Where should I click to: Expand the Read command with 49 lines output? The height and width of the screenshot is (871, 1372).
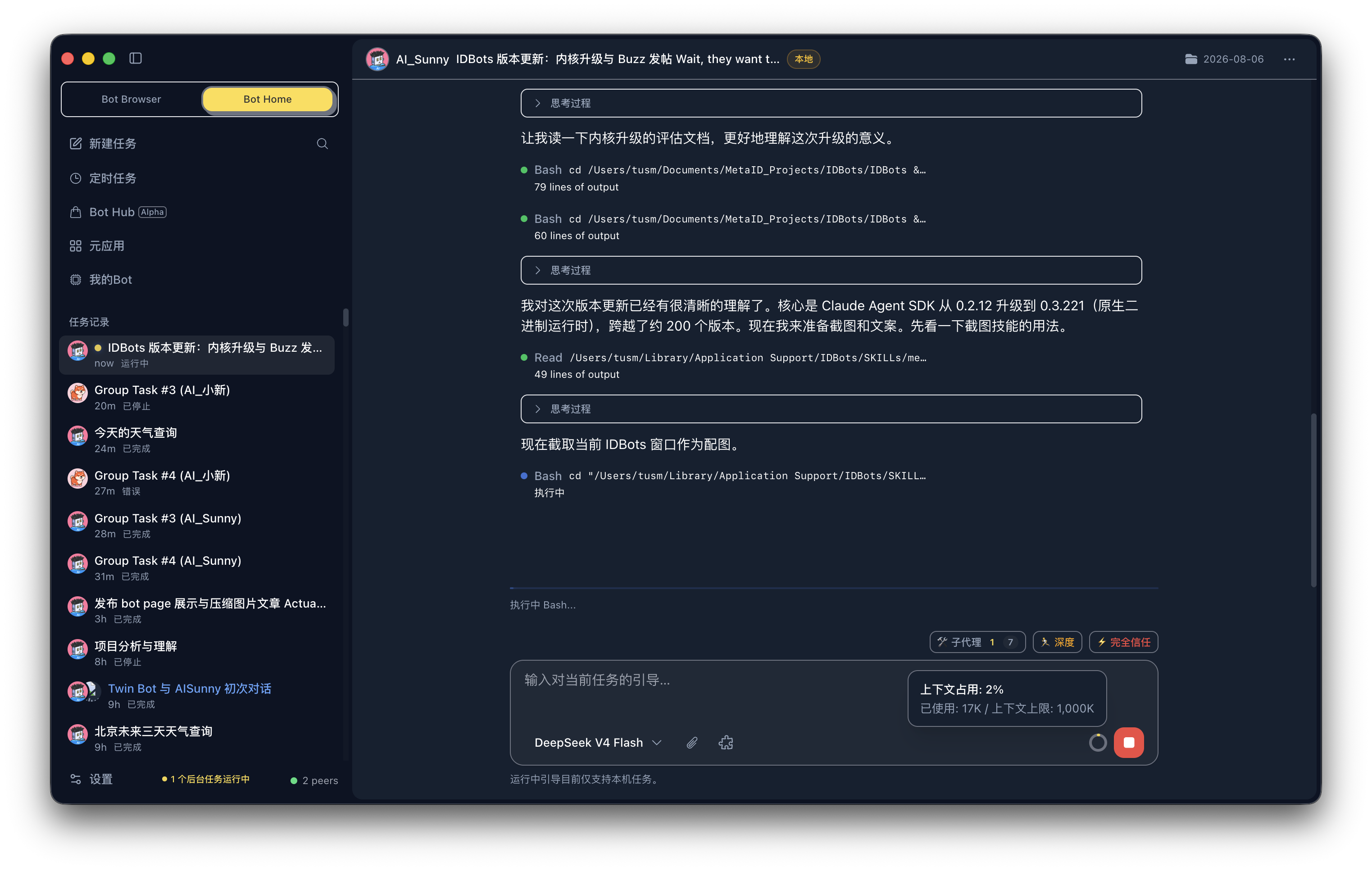(723, 366)
